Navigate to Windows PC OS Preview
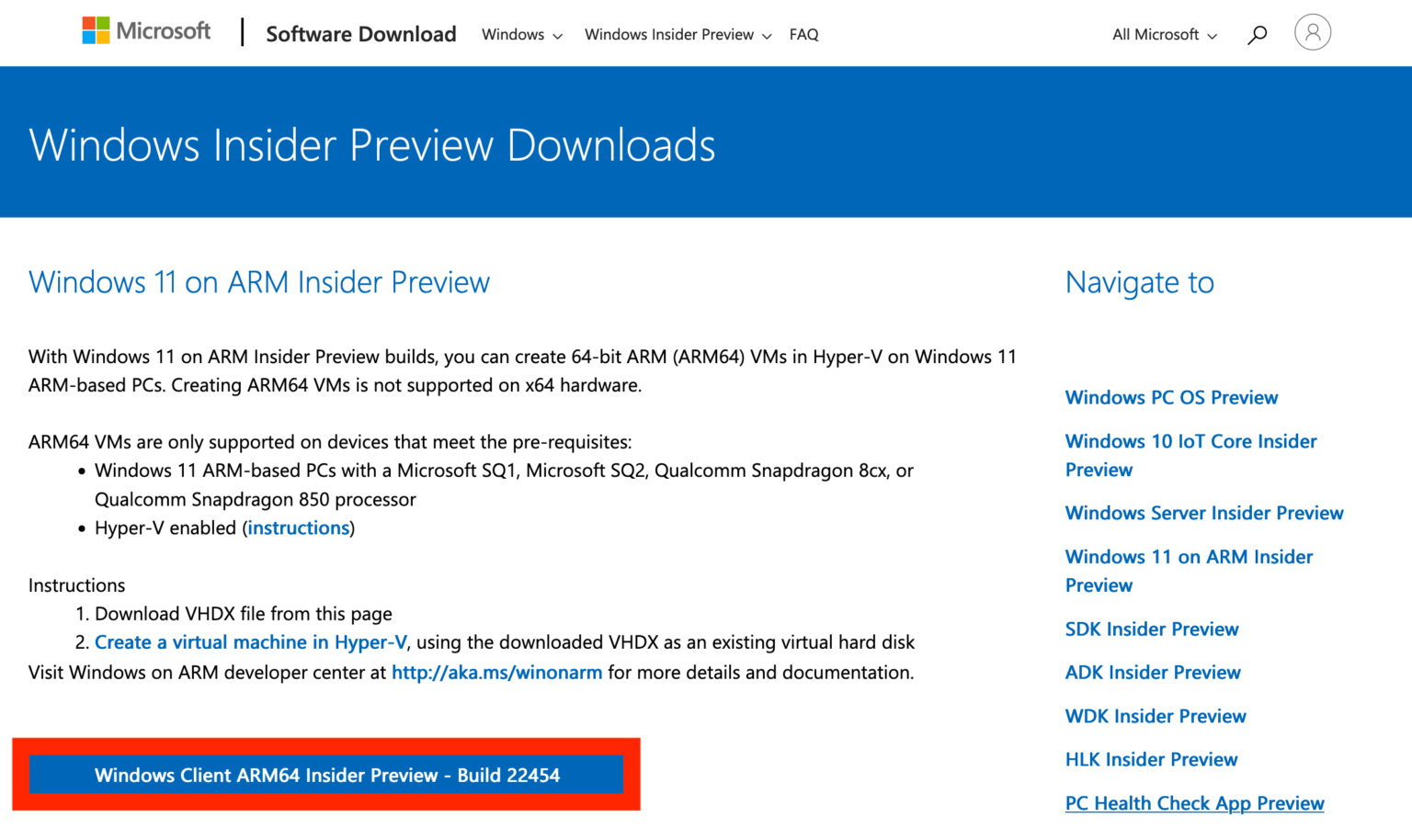Viewport: 1412px width, 840px height. (x=1171, y=397)
